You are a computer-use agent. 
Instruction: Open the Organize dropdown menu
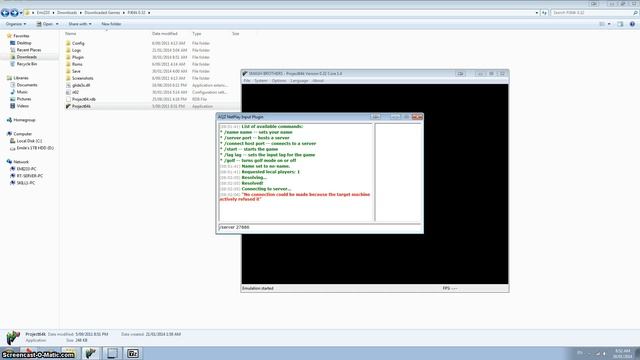click(16, 24)
